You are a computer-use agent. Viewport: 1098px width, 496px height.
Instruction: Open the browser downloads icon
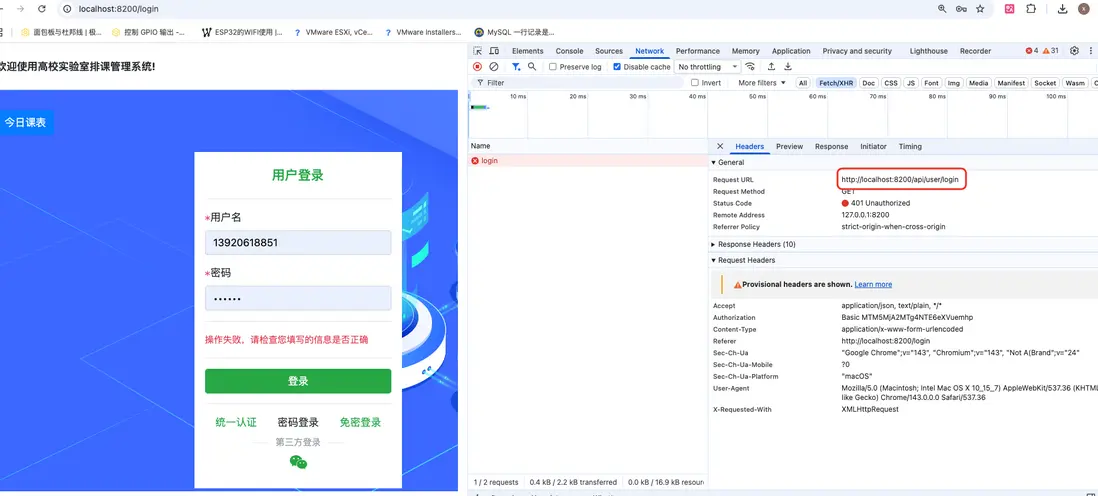(x=1062, y=9)
